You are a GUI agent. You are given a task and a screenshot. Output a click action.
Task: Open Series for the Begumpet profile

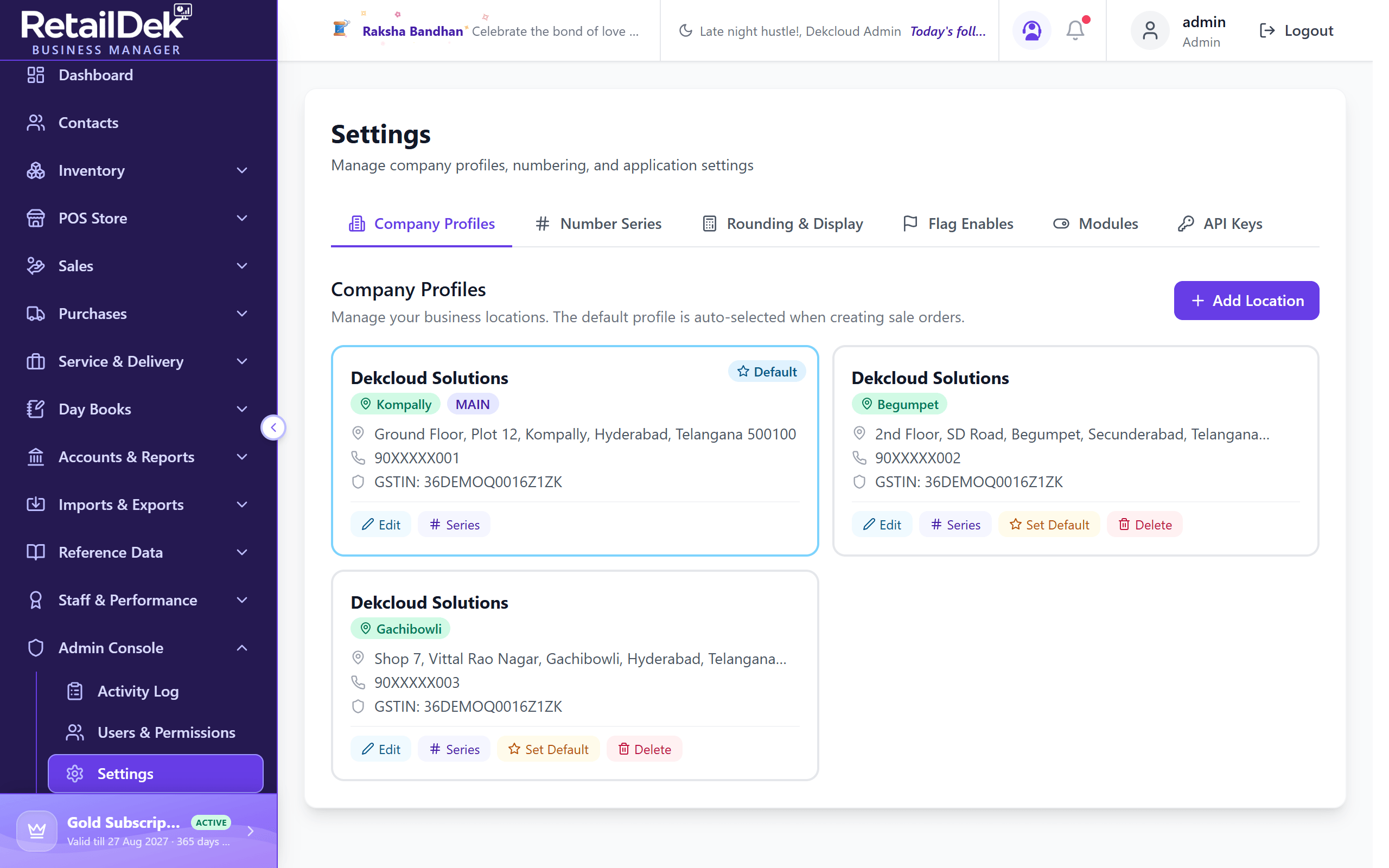pos(955,525)
